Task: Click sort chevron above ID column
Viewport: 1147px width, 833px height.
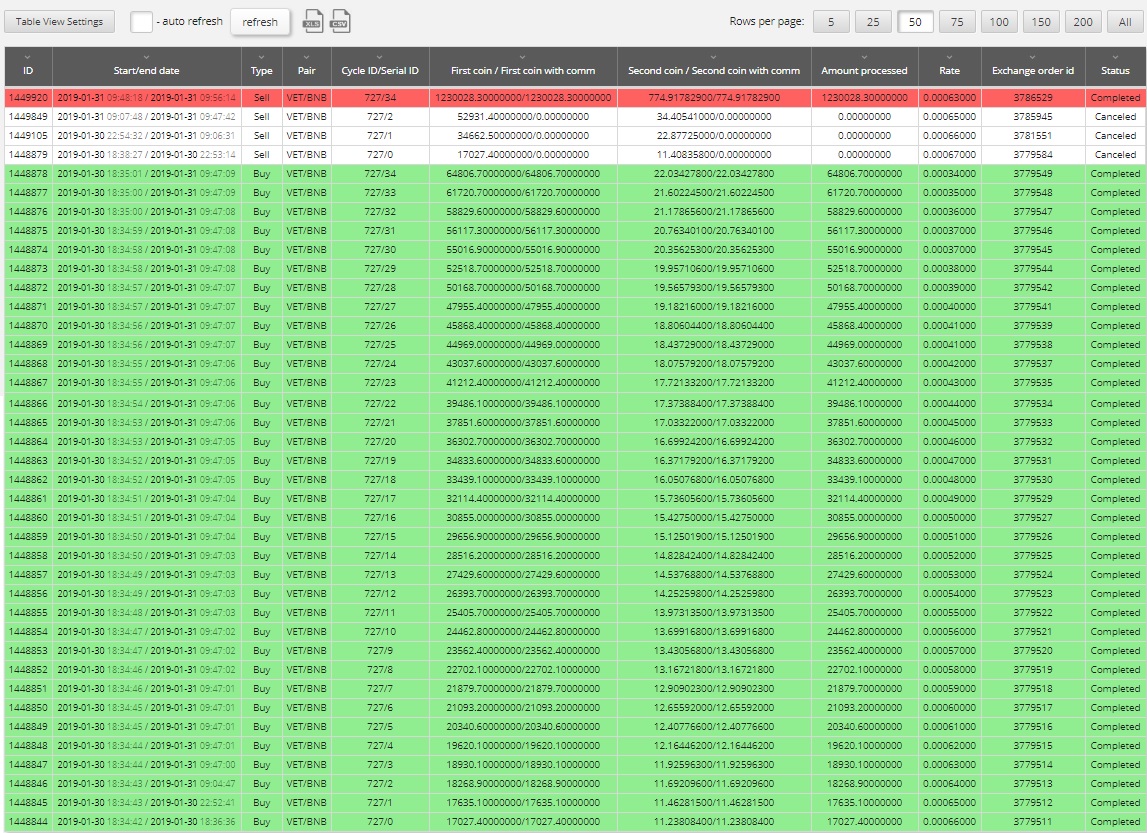Action: (x=28, y=57)
